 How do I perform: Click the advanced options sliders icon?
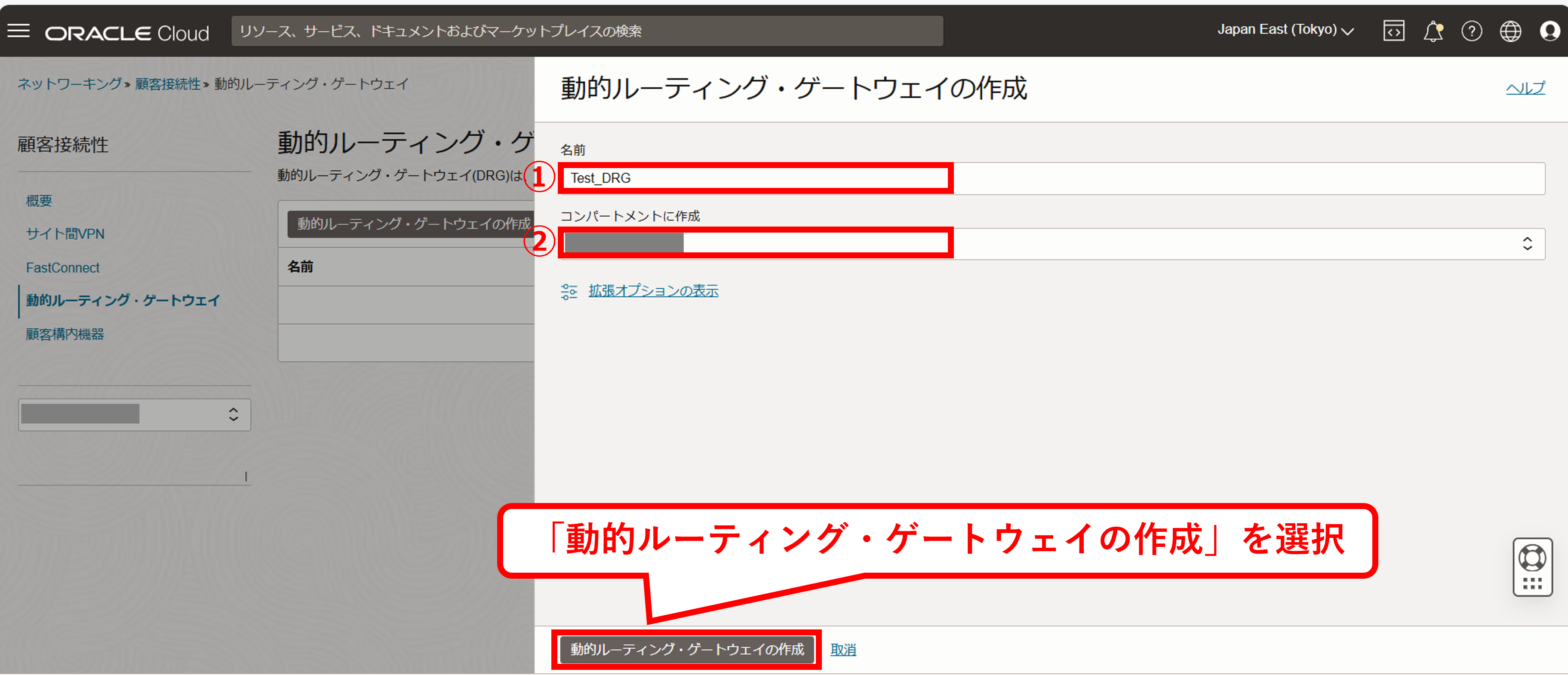point(569,291)
